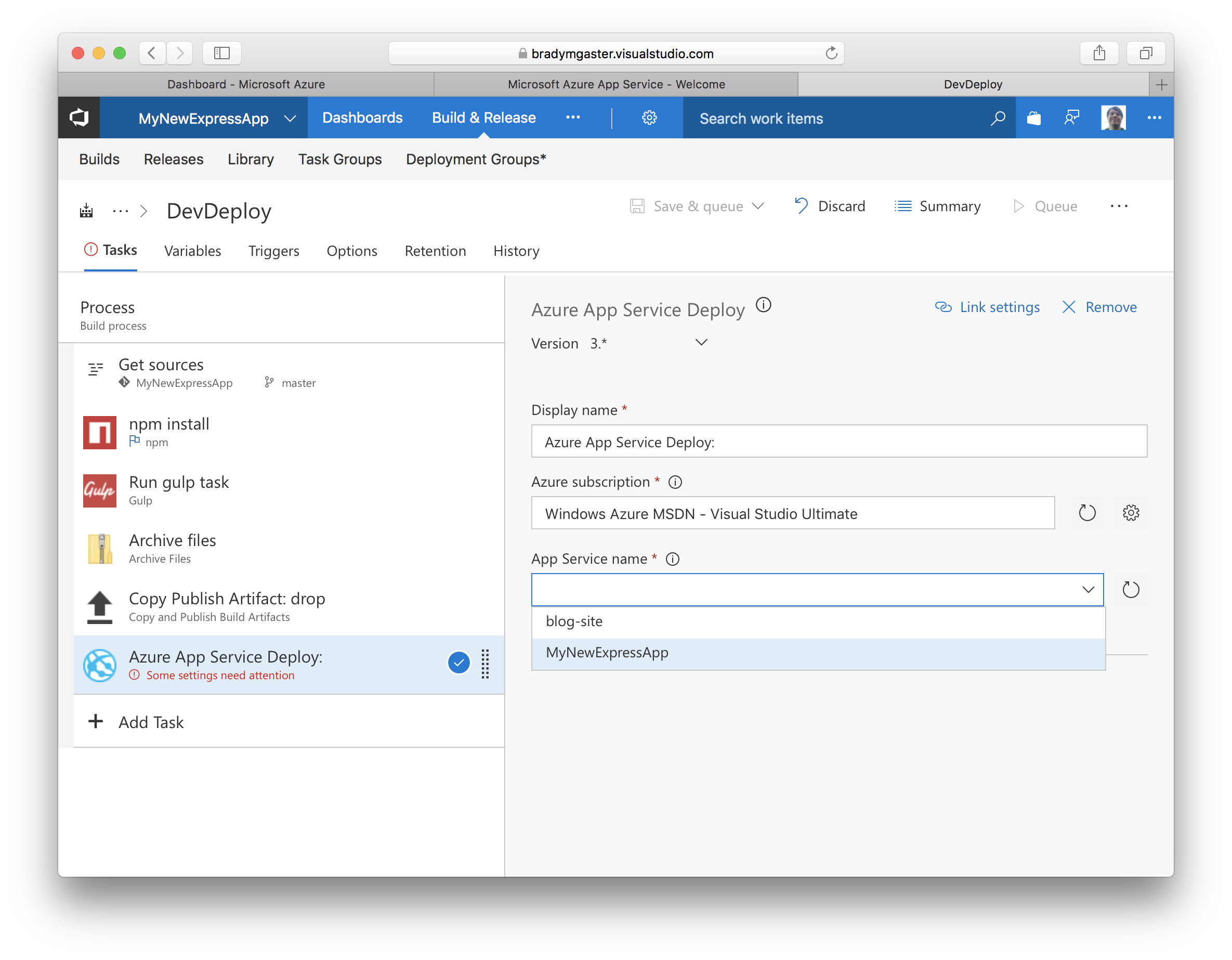Open the Build & Release hub

[483, 118]
